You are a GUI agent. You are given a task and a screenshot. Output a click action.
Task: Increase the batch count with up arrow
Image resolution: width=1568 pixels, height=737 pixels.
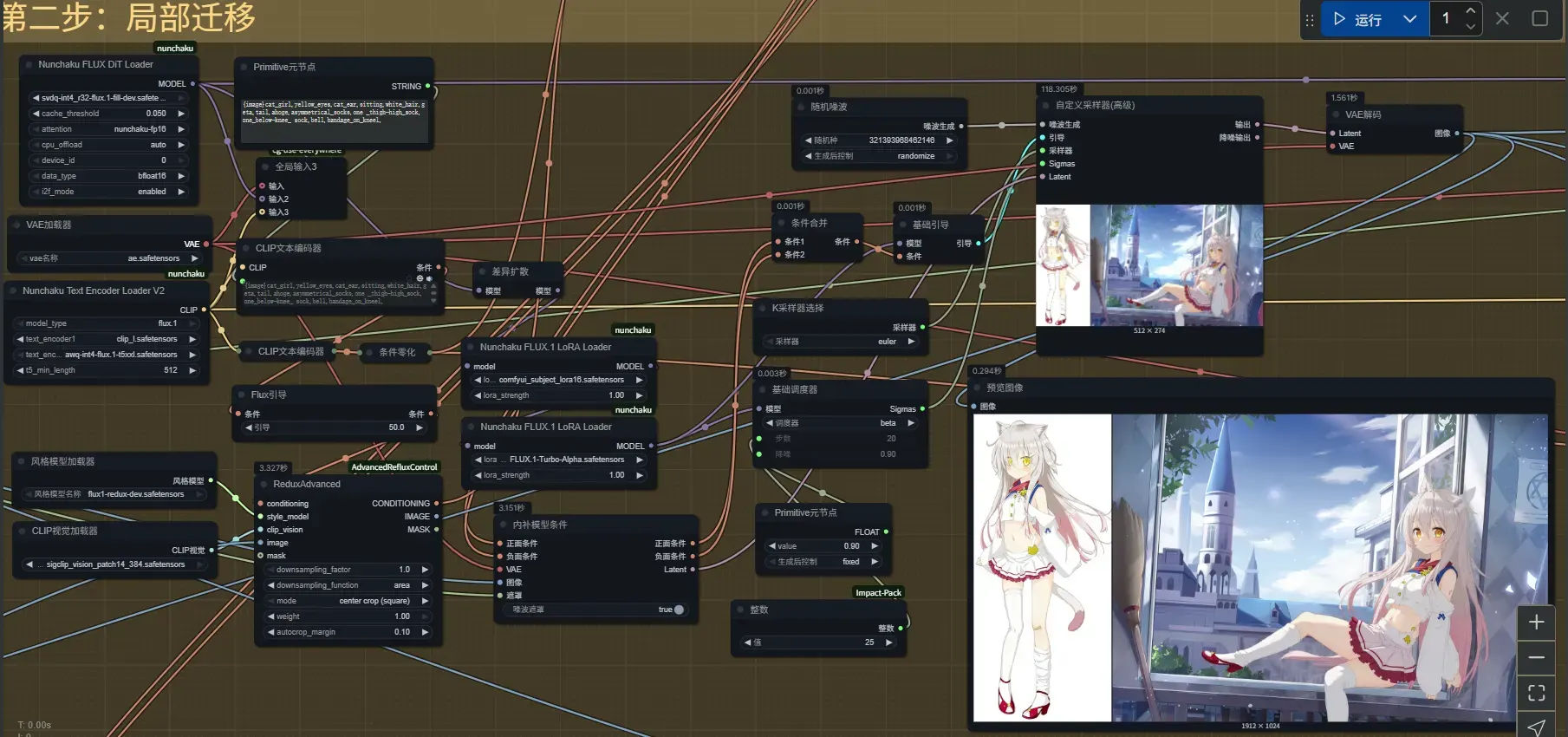[x=1470, y=11]
